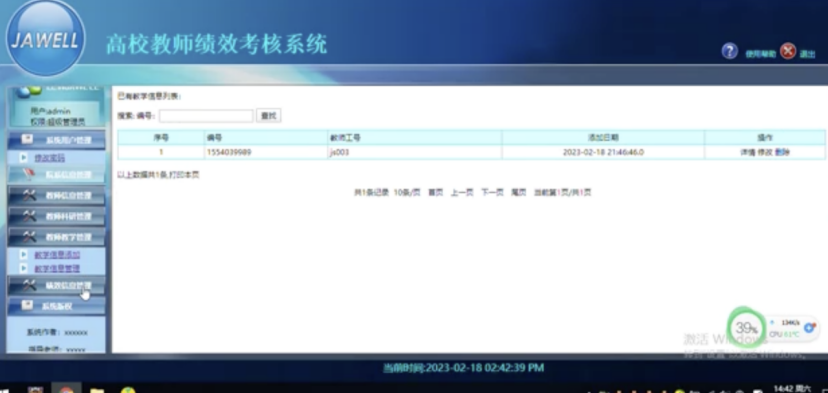Click tools icon on 教师教学管理
828x393 pixels.
click(30, 237)
